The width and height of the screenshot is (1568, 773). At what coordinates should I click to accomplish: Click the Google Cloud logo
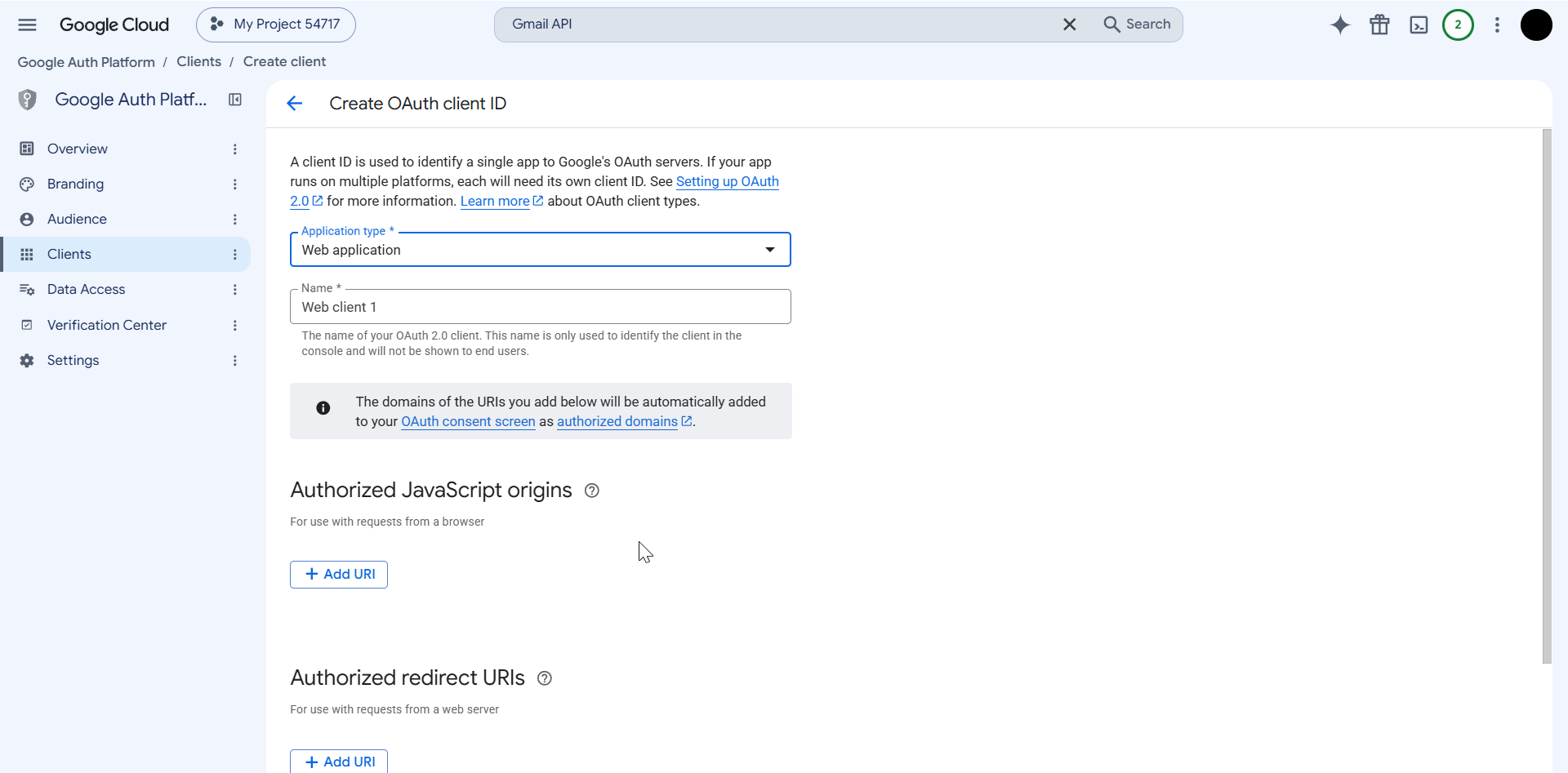pos(114,24)
